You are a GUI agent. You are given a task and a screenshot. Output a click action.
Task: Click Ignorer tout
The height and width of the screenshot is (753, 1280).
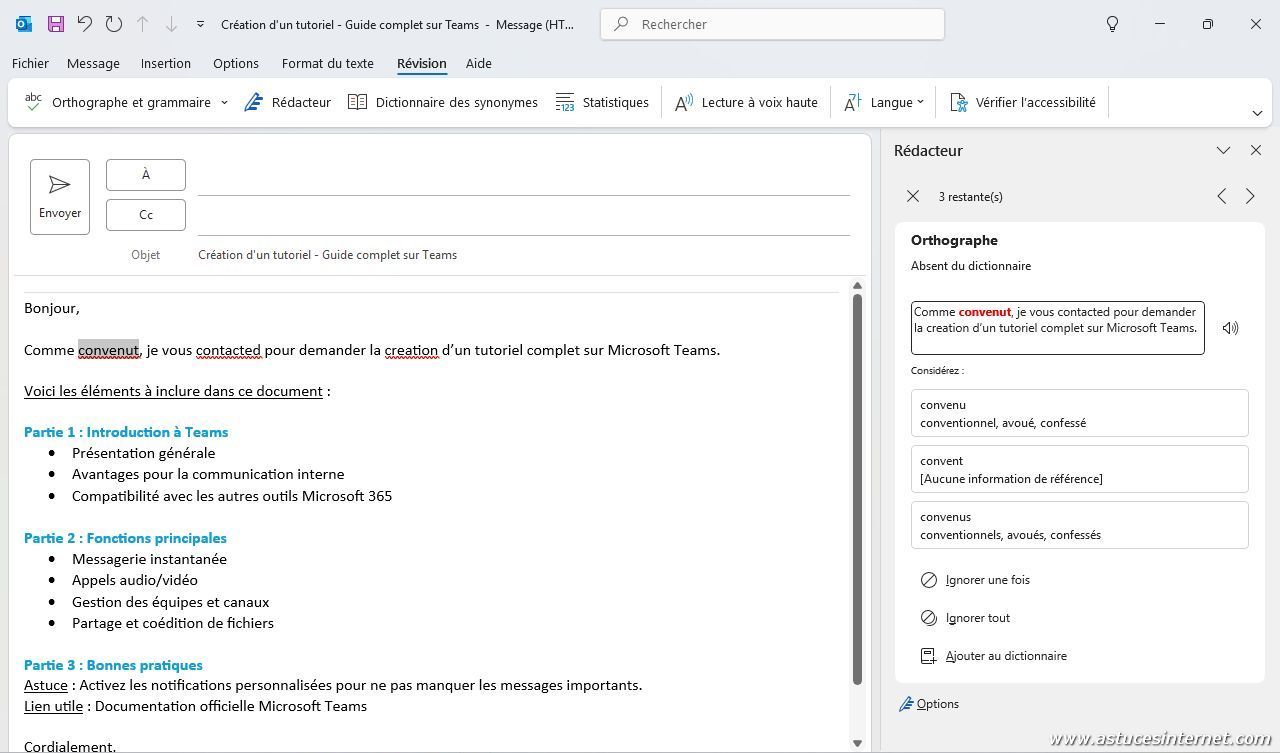tap(965, 618)
